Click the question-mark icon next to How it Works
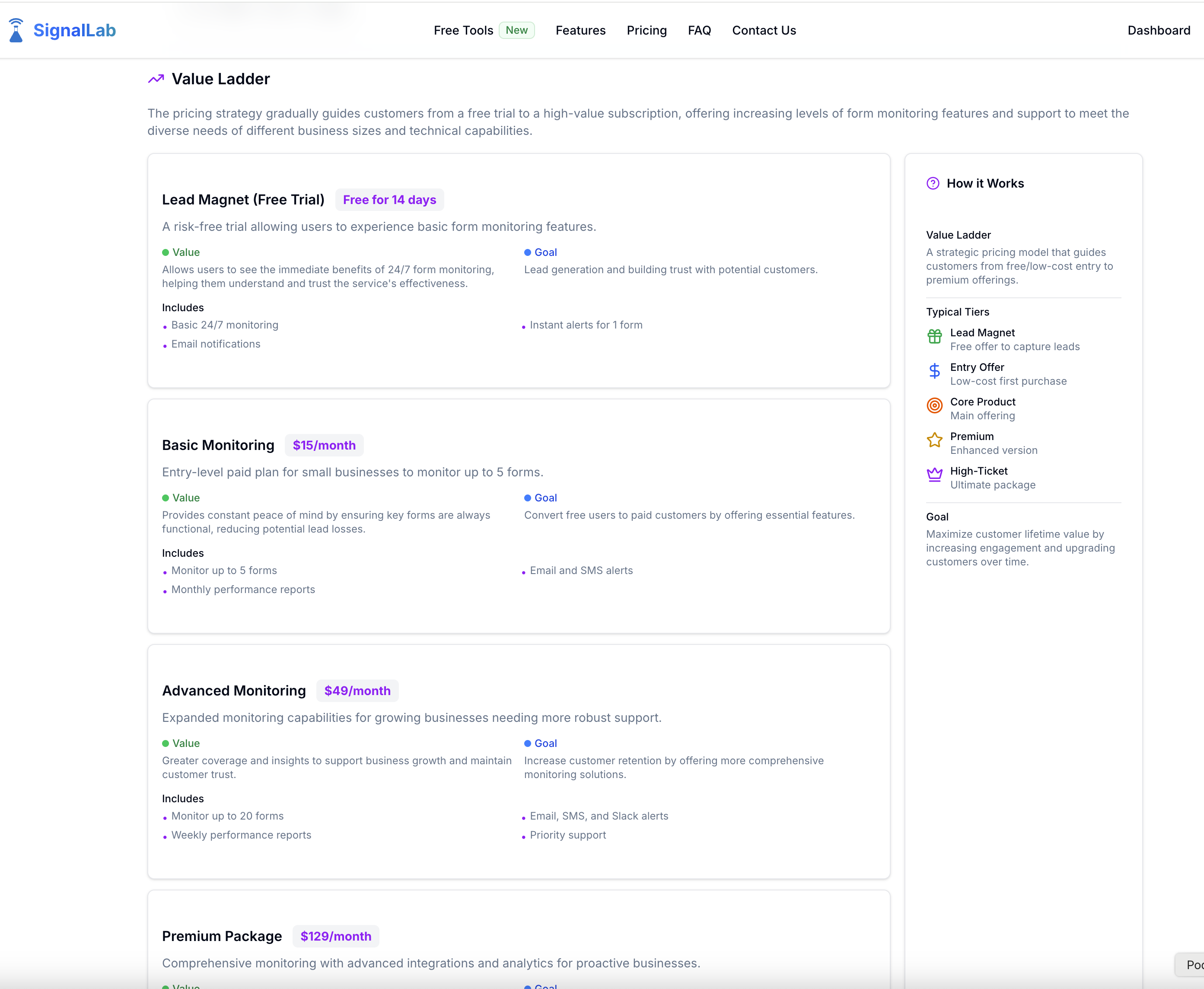 coord(932,183)
